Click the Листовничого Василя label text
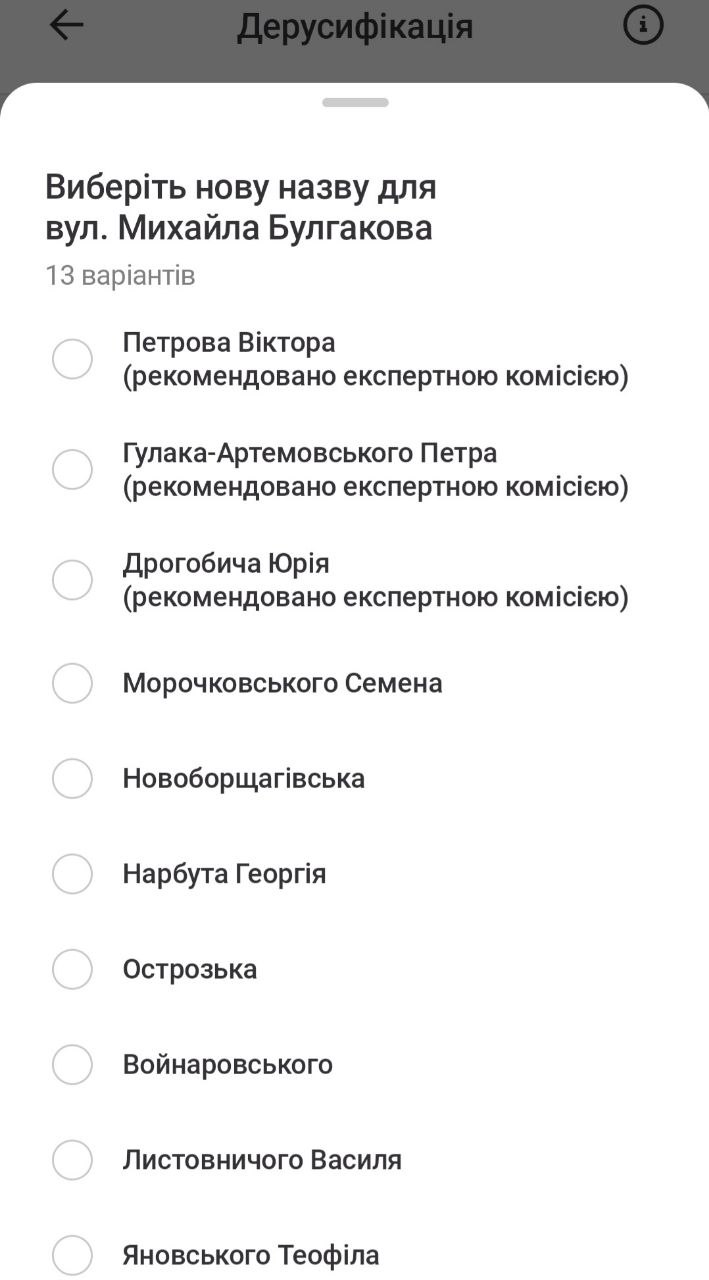Viewport: 709px width, 1280px height. point(262,1160)
